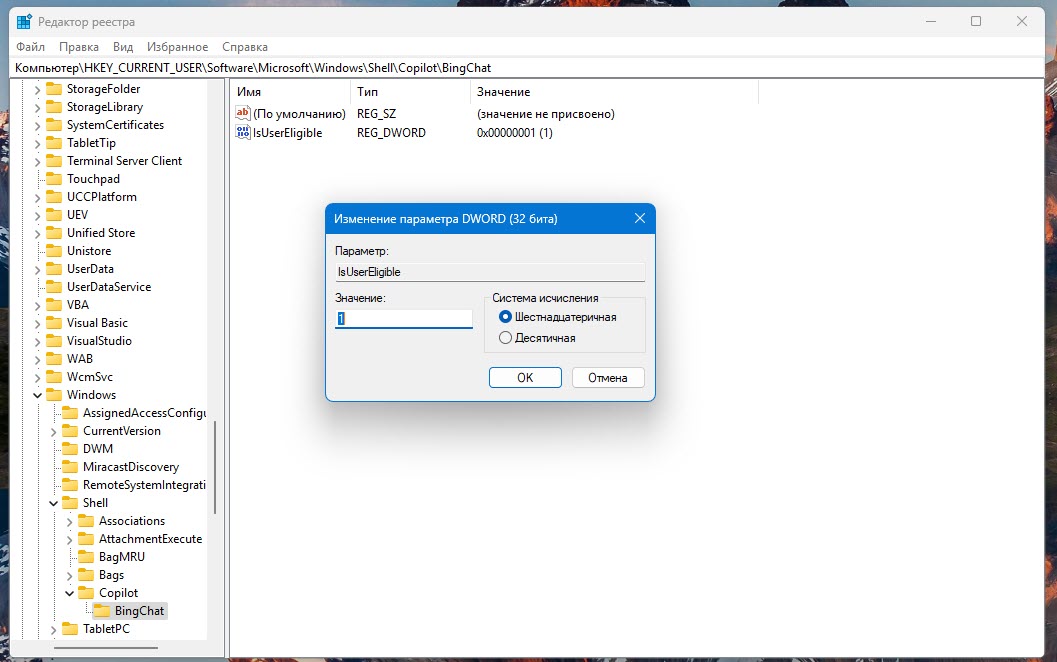1057x662 pixels.
Task: Select Шестнадцатеричная radio button
Action: tap(505, 317)
